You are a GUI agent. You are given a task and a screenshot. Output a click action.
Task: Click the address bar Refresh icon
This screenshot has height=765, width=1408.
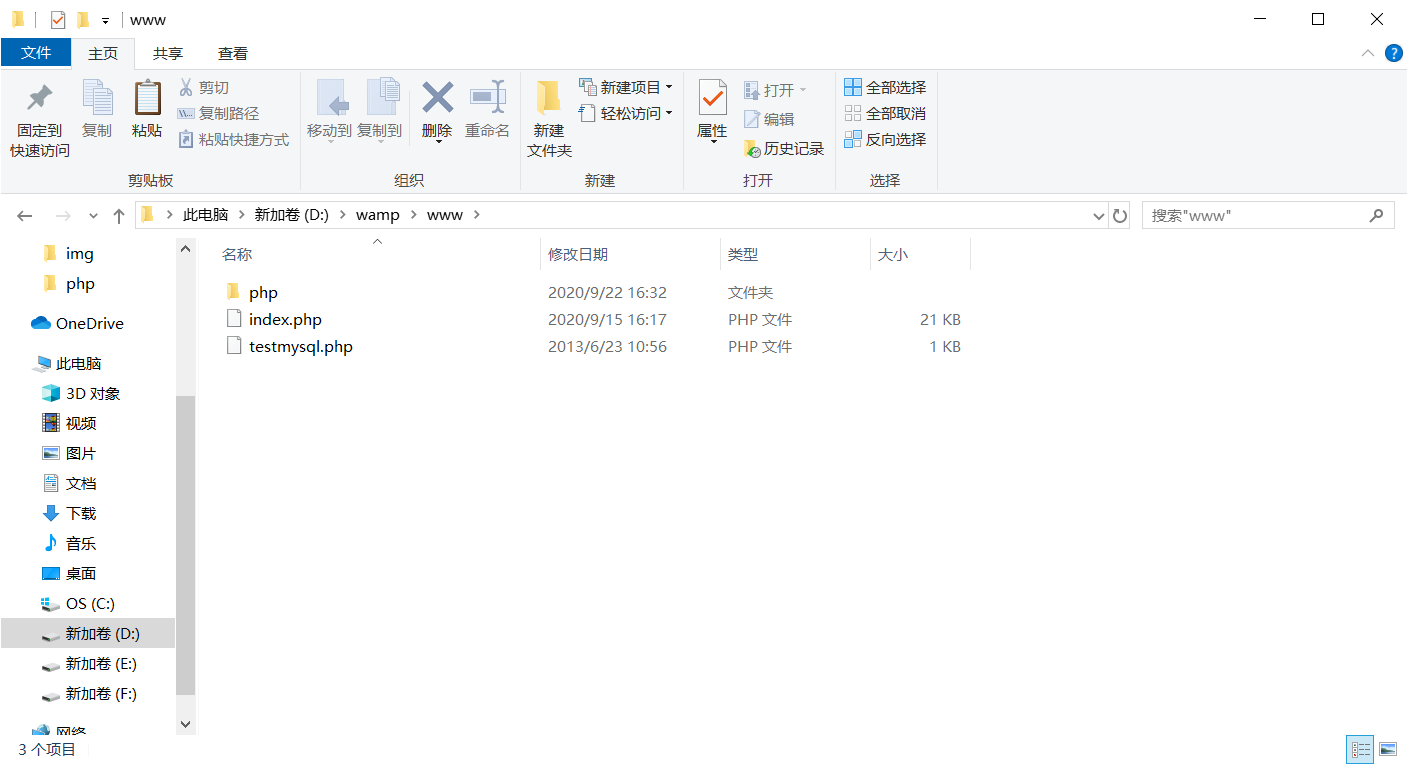click(x=1120, y=216)
